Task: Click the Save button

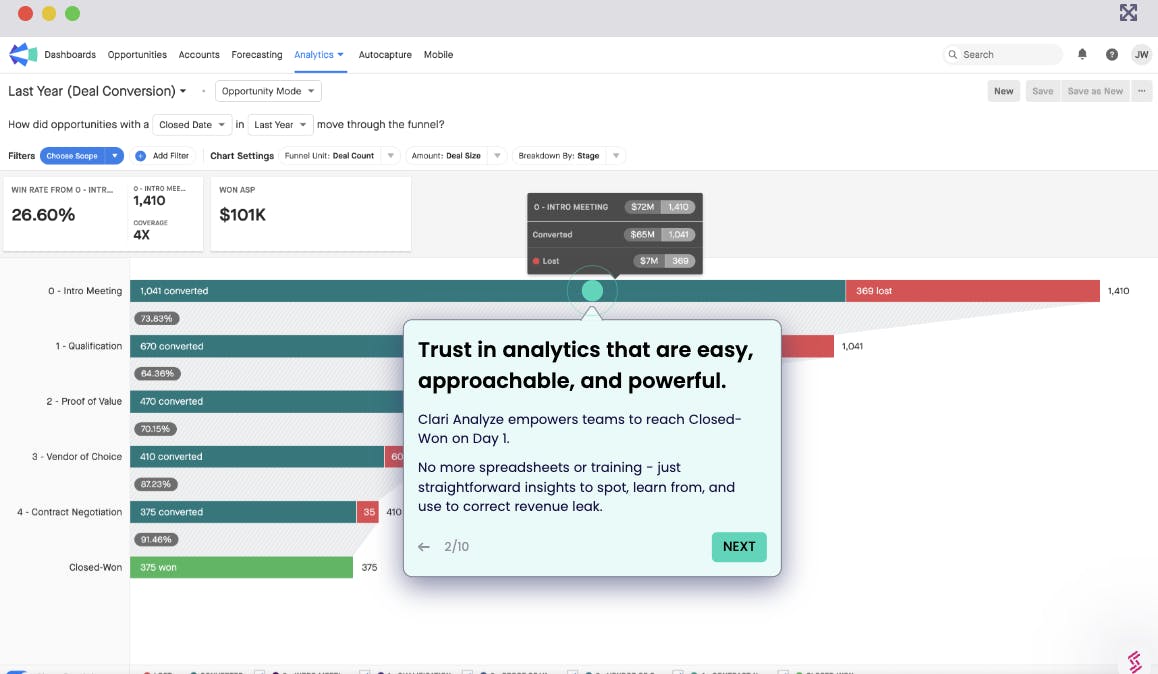Action: pyautogui.click(x=1042, y=91)
